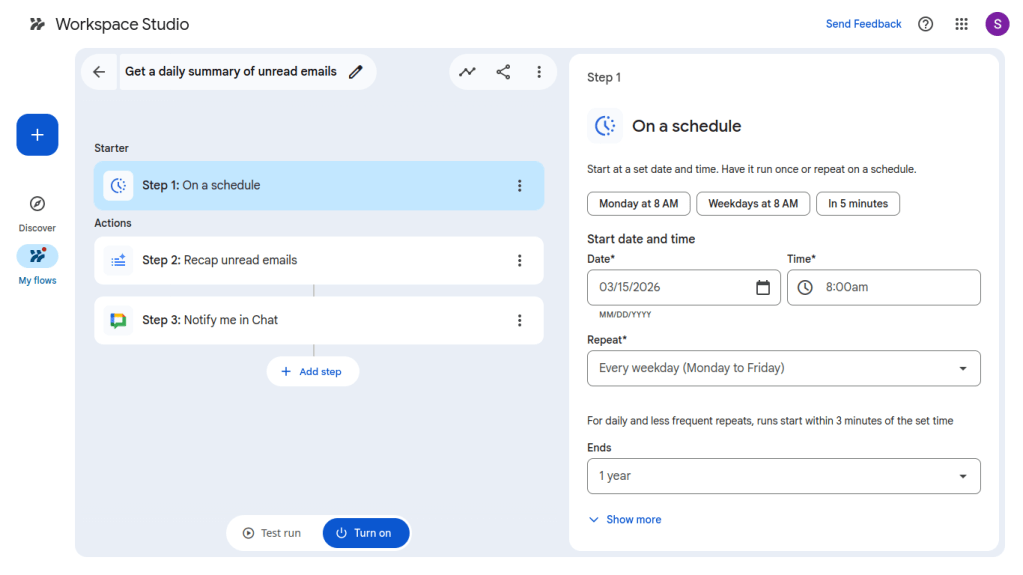The height and width of the screenshot is (575, 1023).
Task: Open the three-dot menu for Step 2
Action: coord(519,260)
